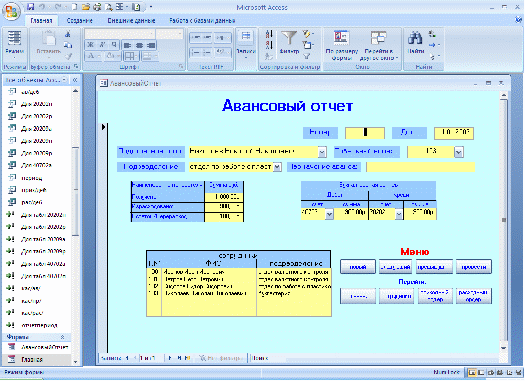This screenshot has height=381, width=525.
Task: Toggle the applied filter
Action: [x=306, y=56]
